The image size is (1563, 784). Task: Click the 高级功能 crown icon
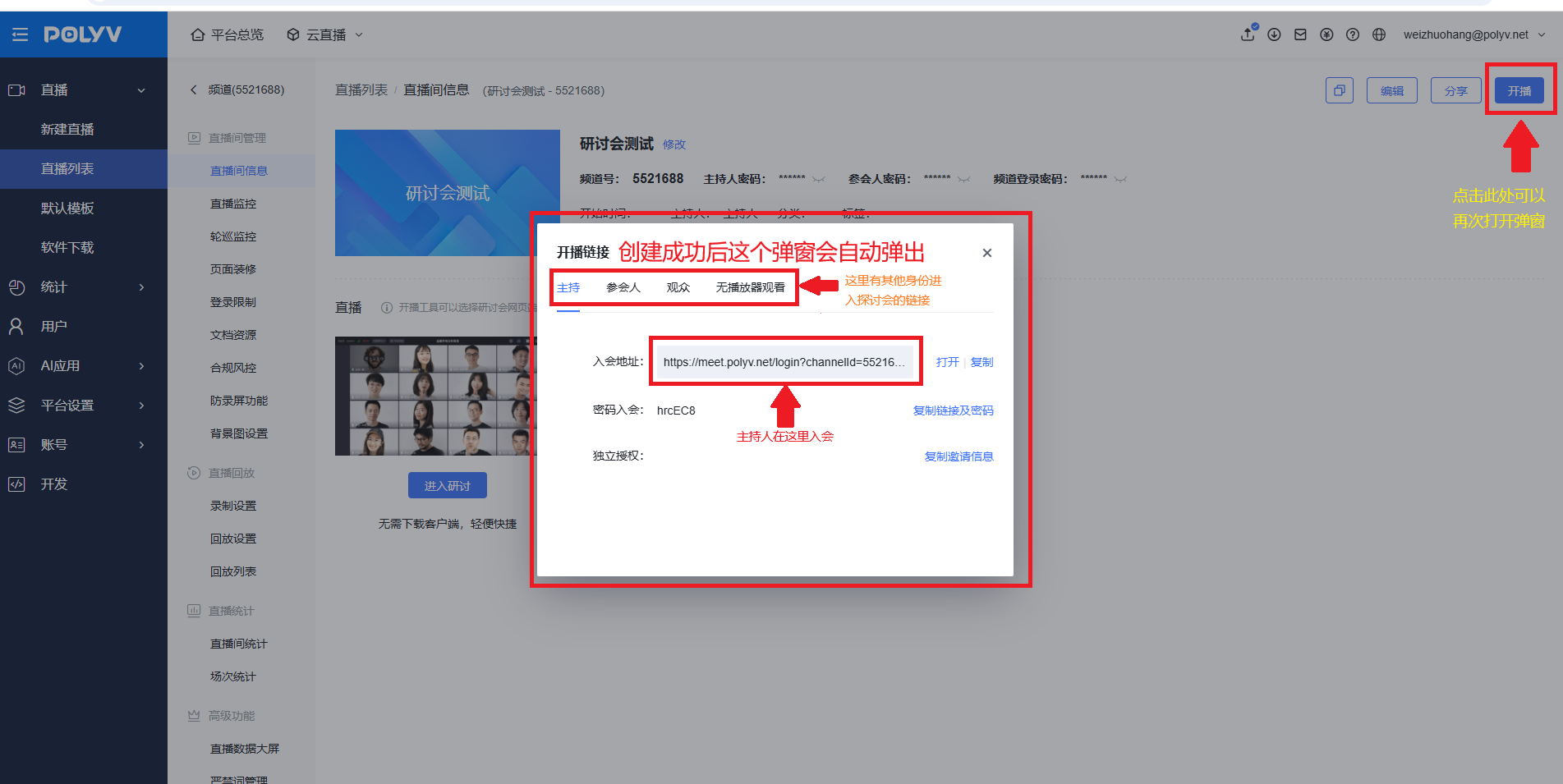click(x=194, y=716)
